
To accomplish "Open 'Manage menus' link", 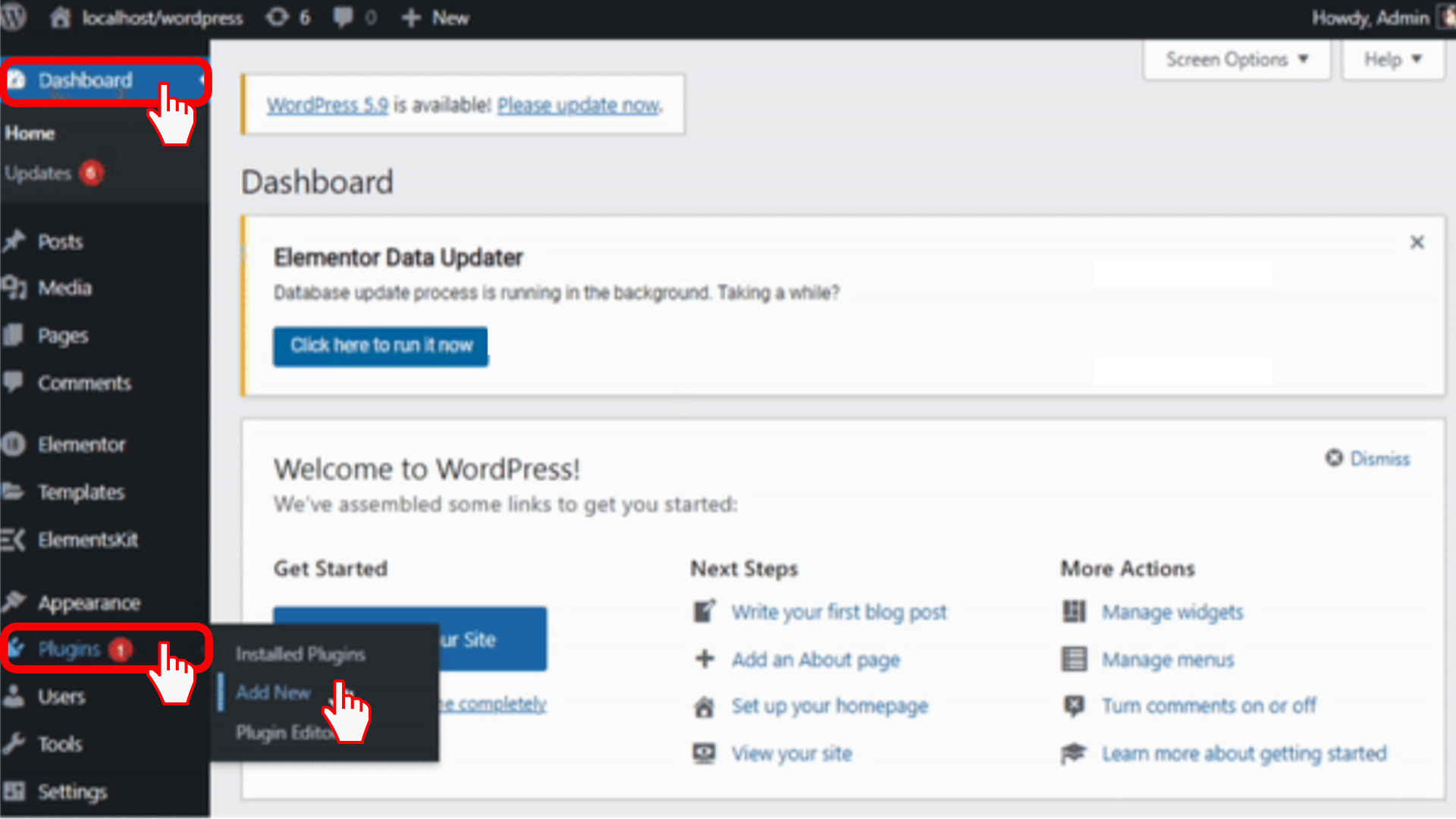I will coord(1168,659).
